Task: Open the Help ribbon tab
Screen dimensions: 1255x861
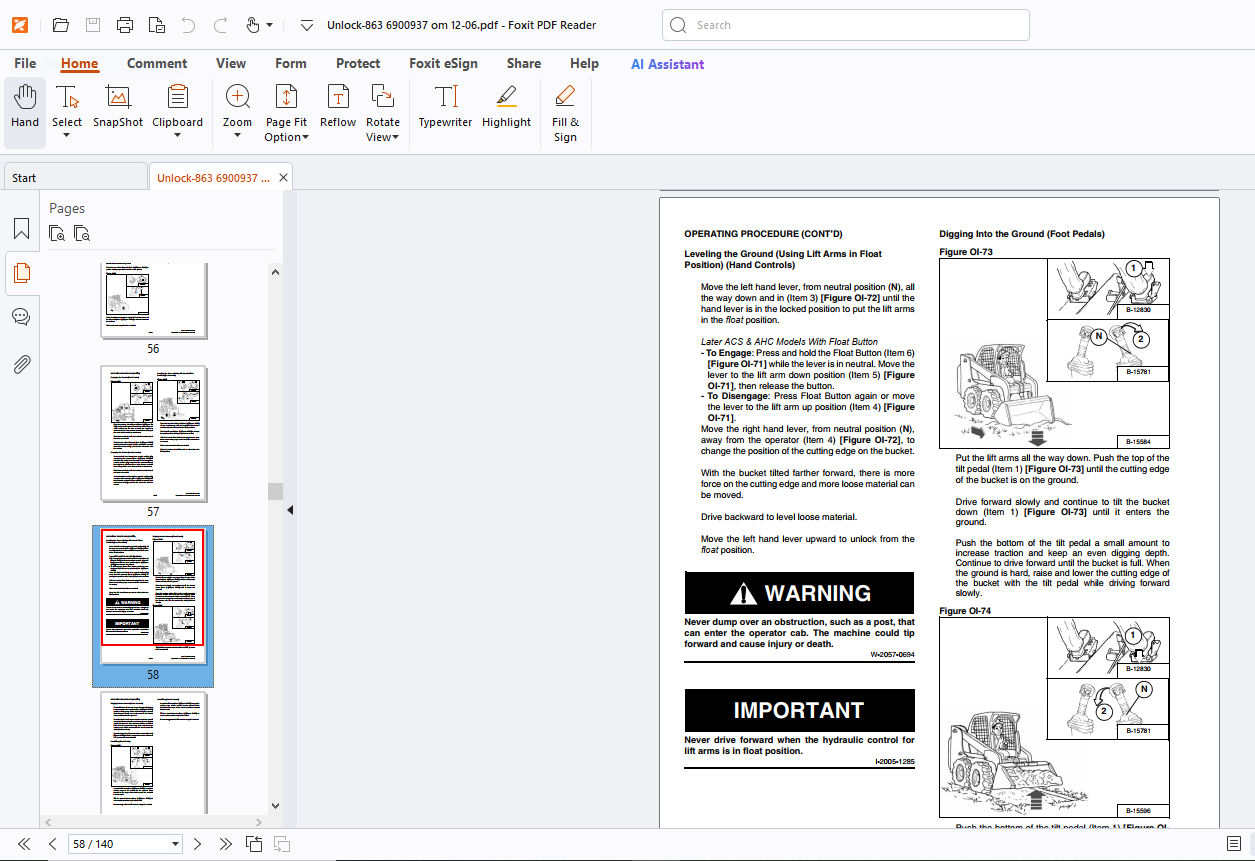Action: click(x=584, y=63)
